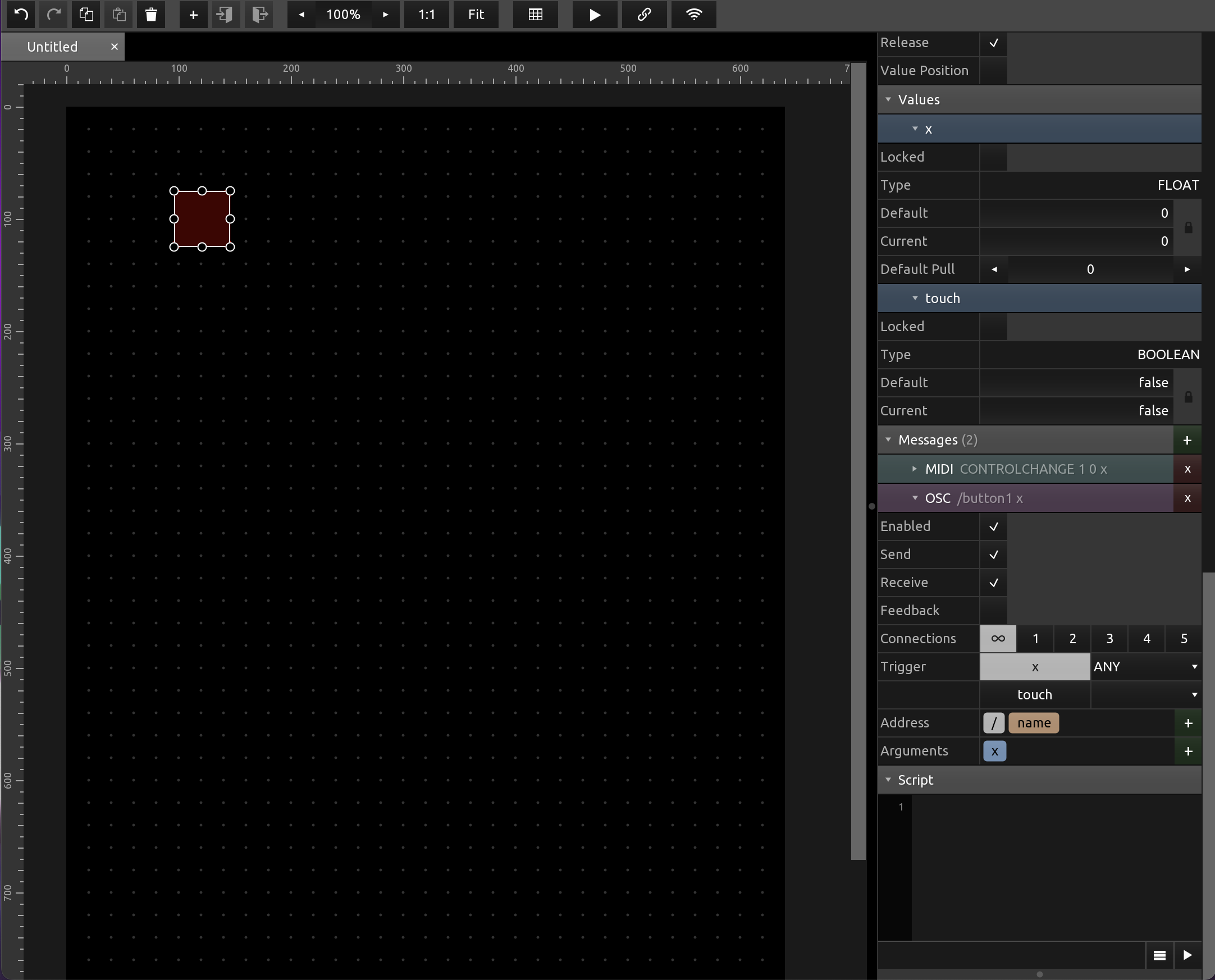Select connection number 3
This screenshot has width=1215, height=980.
1109,639
